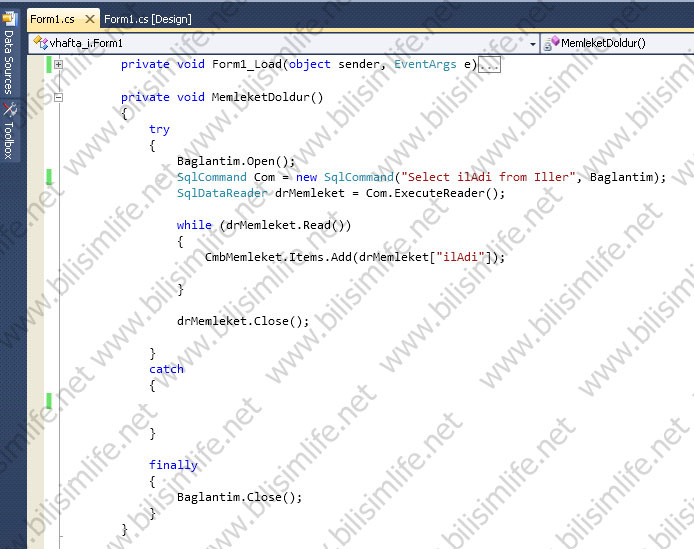Click the Toolbox wrench icon

9,110
